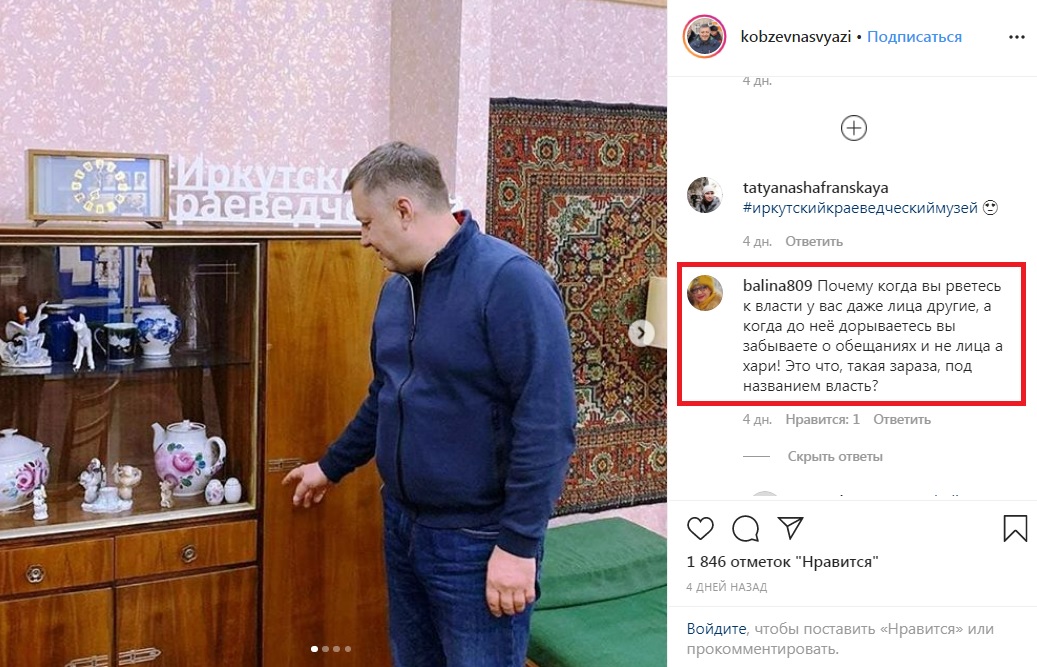The image size is (1037, 667).
Task: Collapse replies via Скрыть ответы
Action: coord(835,456)
